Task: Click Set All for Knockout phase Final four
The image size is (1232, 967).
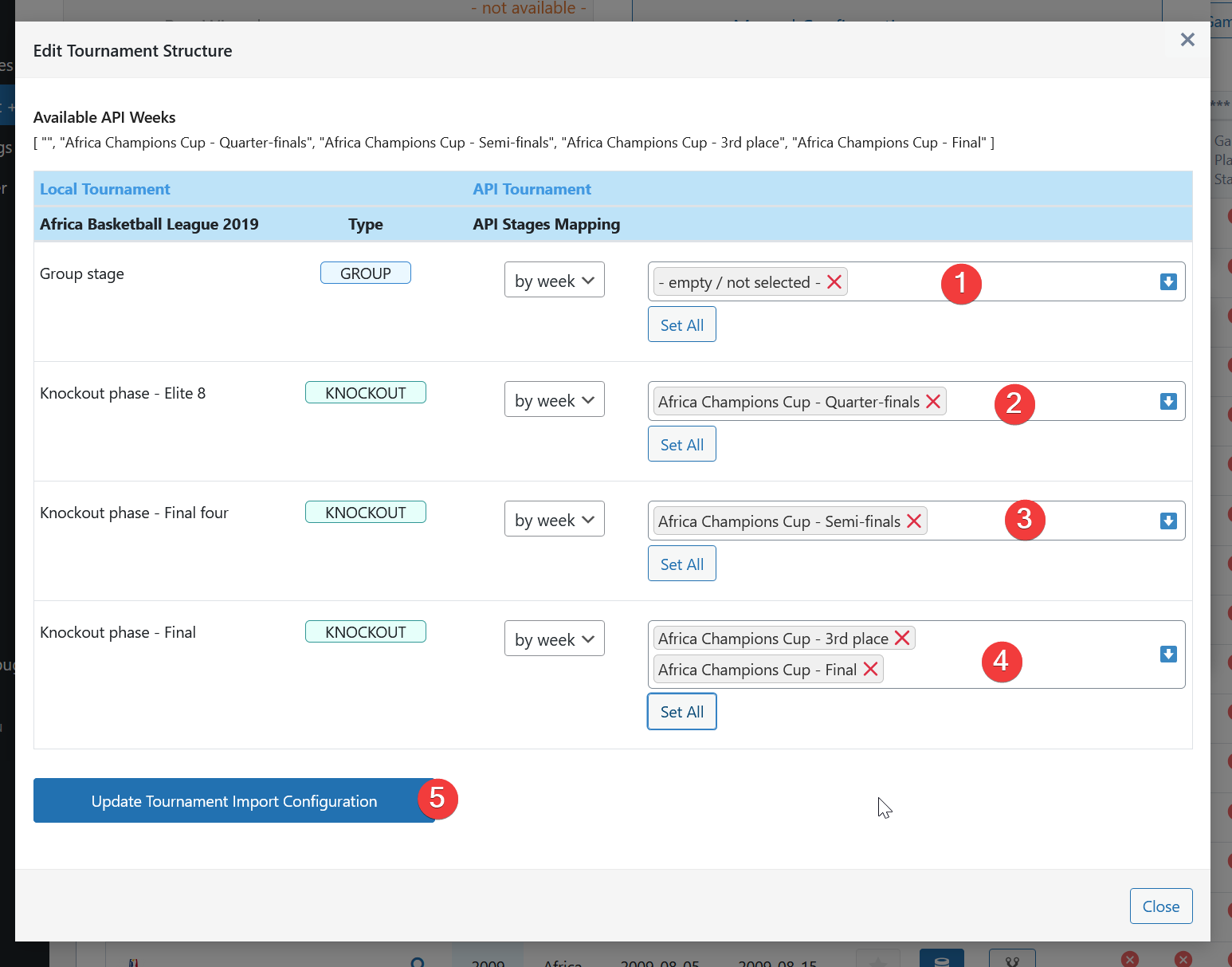Action: click(x=682, y=564)
